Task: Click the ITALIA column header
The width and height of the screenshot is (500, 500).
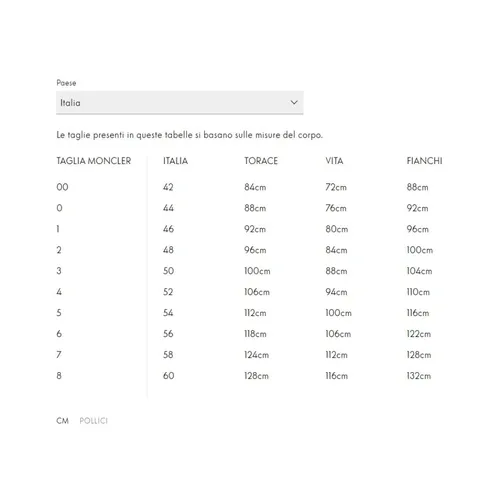Action: pos(175,161)
